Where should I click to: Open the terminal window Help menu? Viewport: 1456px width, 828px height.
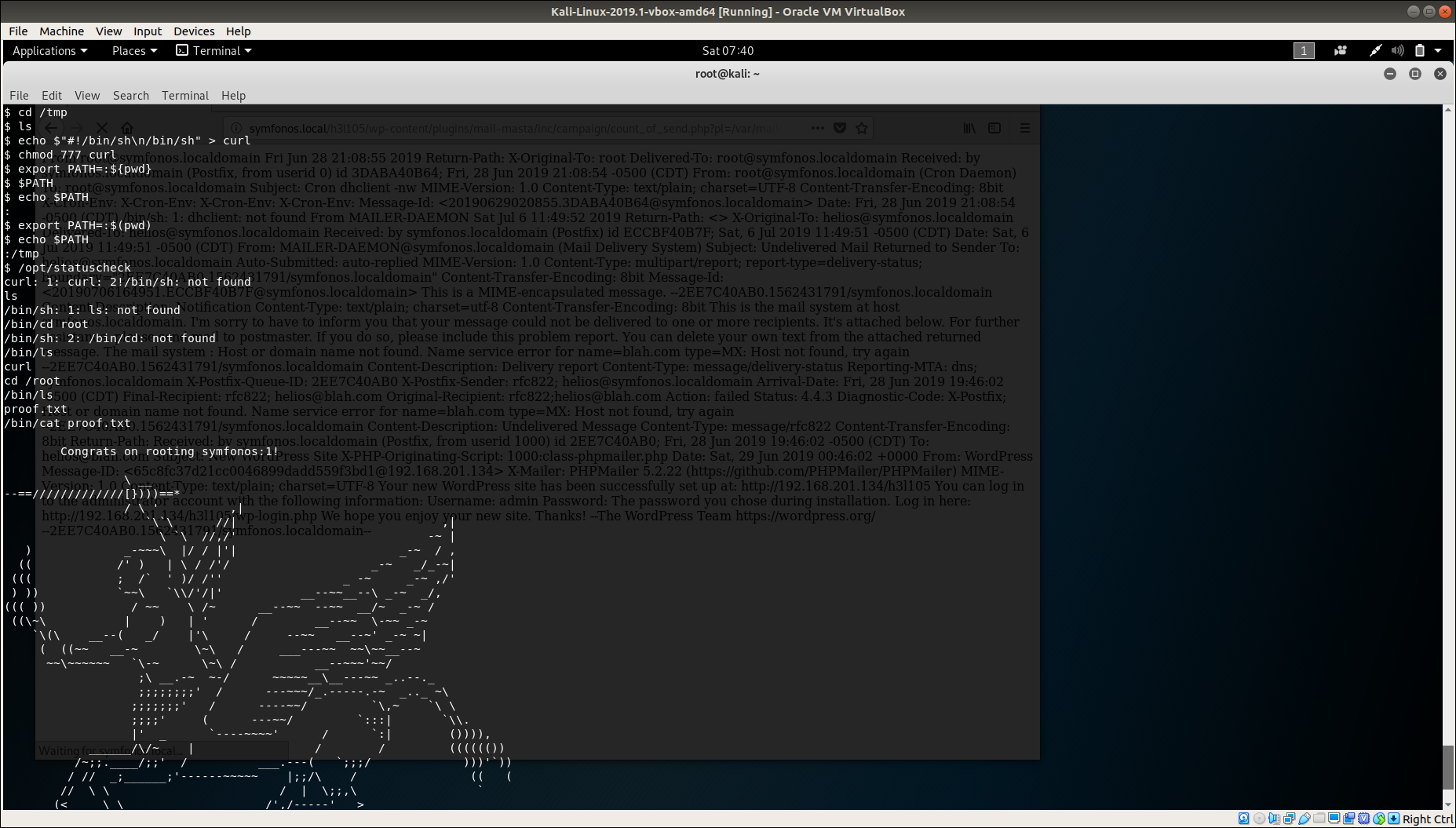point(233,95)
